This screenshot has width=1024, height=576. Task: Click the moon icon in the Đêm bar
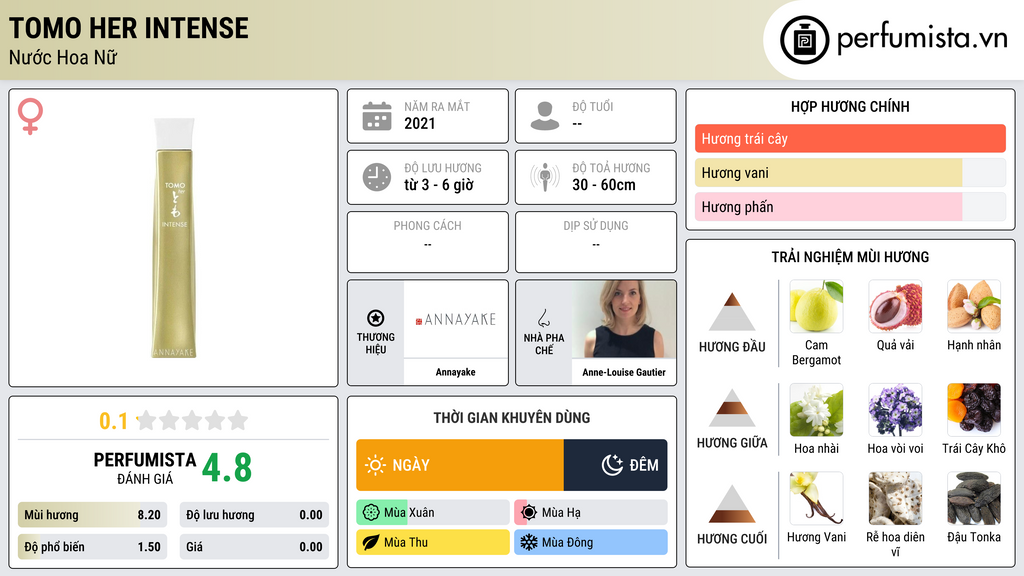[x=612, y=465]
